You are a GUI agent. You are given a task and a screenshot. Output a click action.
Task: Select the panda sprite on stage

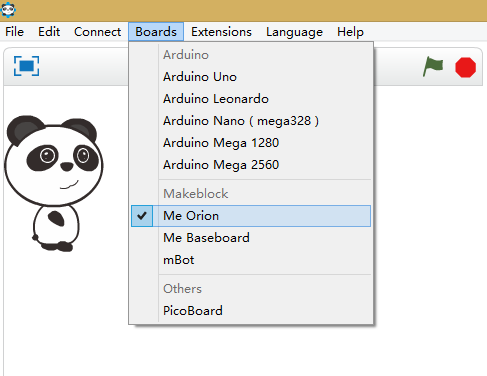pyautogui.click(x=53, y=183)
